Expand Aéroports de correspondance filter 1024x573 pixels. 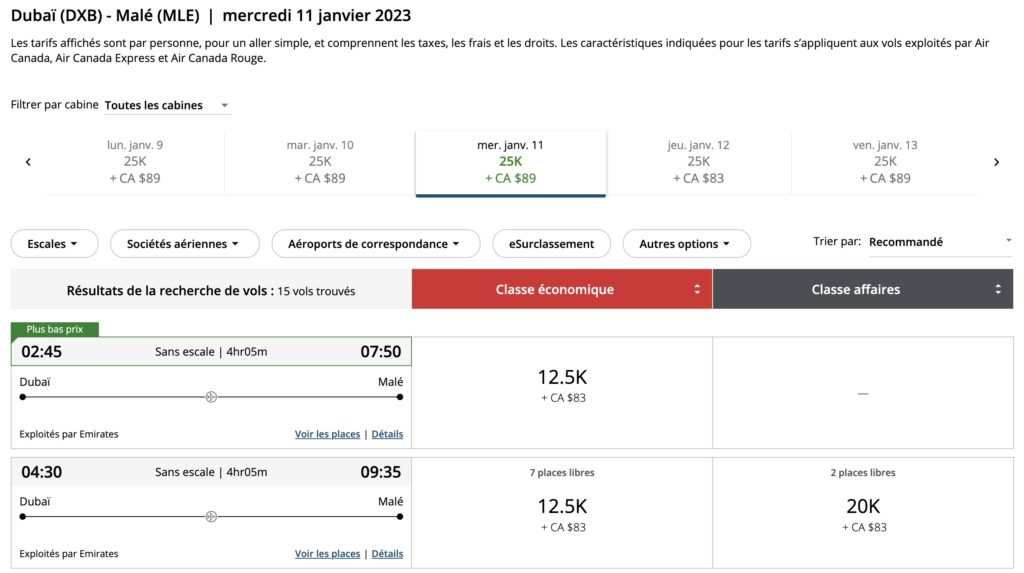click(x=373, y=243)
